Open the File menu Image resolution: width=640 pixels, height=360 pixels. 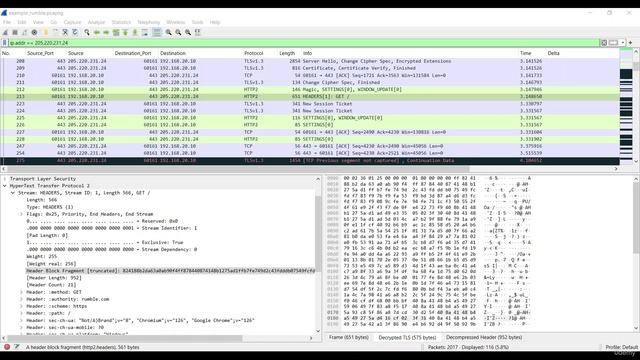[7, 22]
